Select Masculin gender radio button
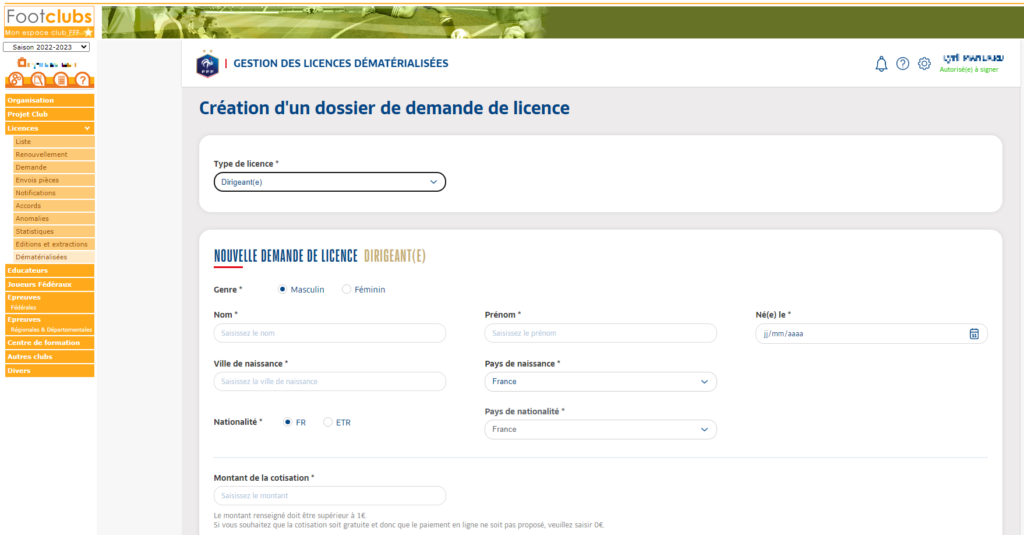This screenshot has height=535, width=1024. click(282, 289)
